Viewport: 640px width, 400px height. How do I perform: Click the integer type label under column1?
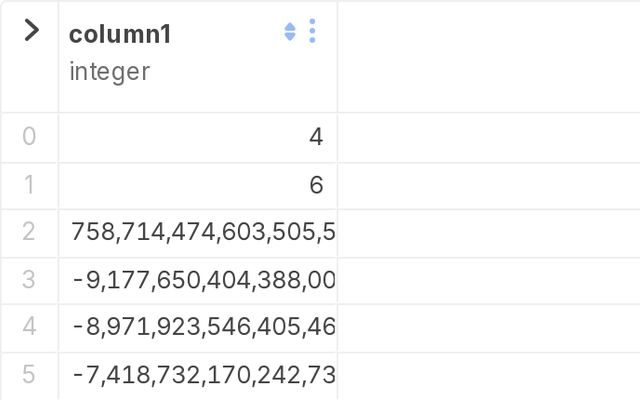tap(109, 72)
